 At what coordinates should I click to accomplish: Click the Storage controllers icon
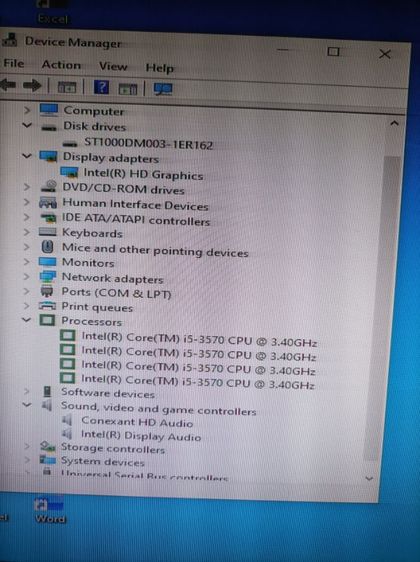(48, 446)
